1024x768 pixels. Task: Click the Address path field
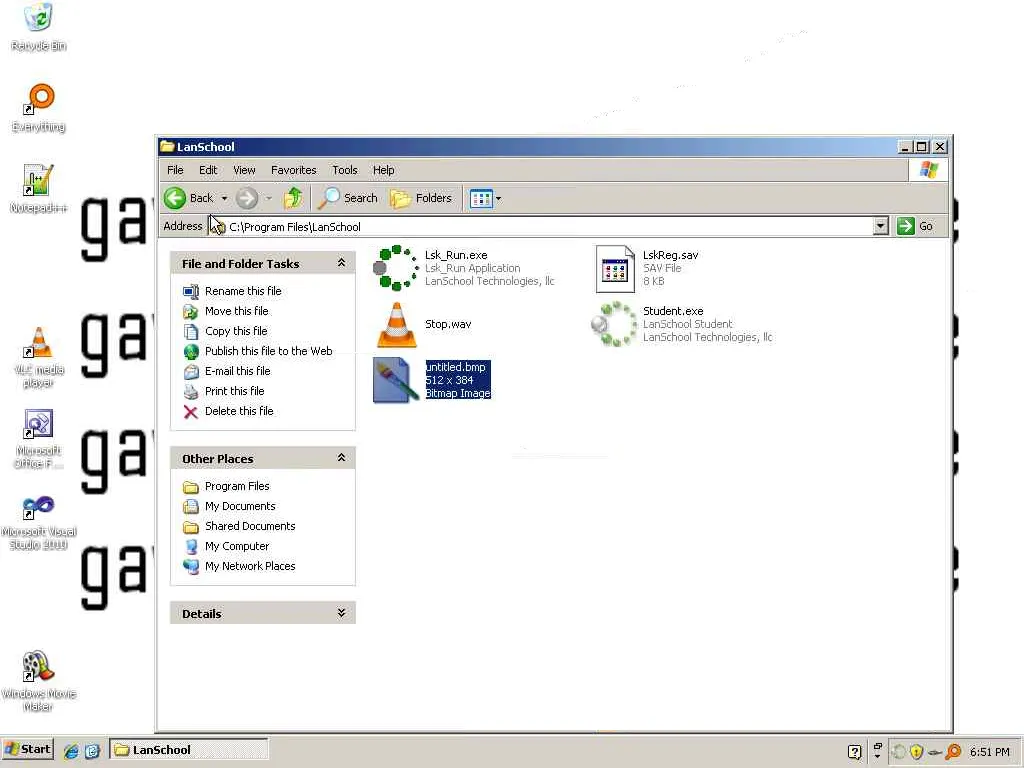point(549,227)
